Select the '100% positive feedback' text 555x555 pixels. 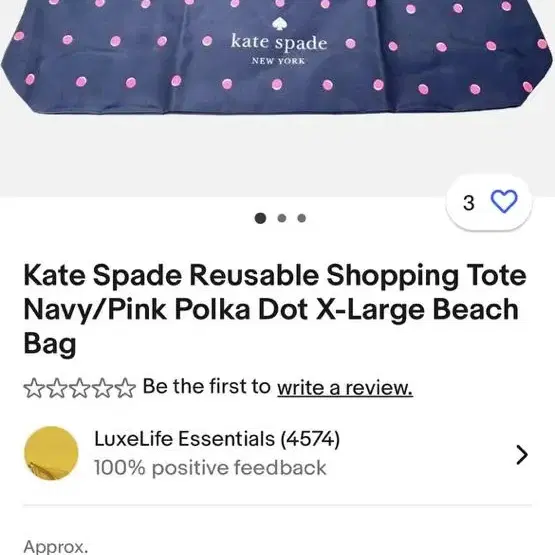[x=210, y=468]
